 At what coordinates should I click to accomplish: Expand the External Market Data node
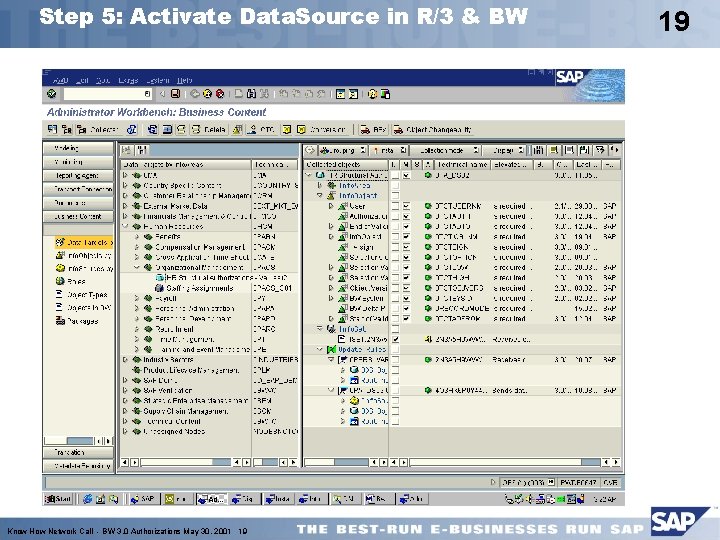point(125,206)
